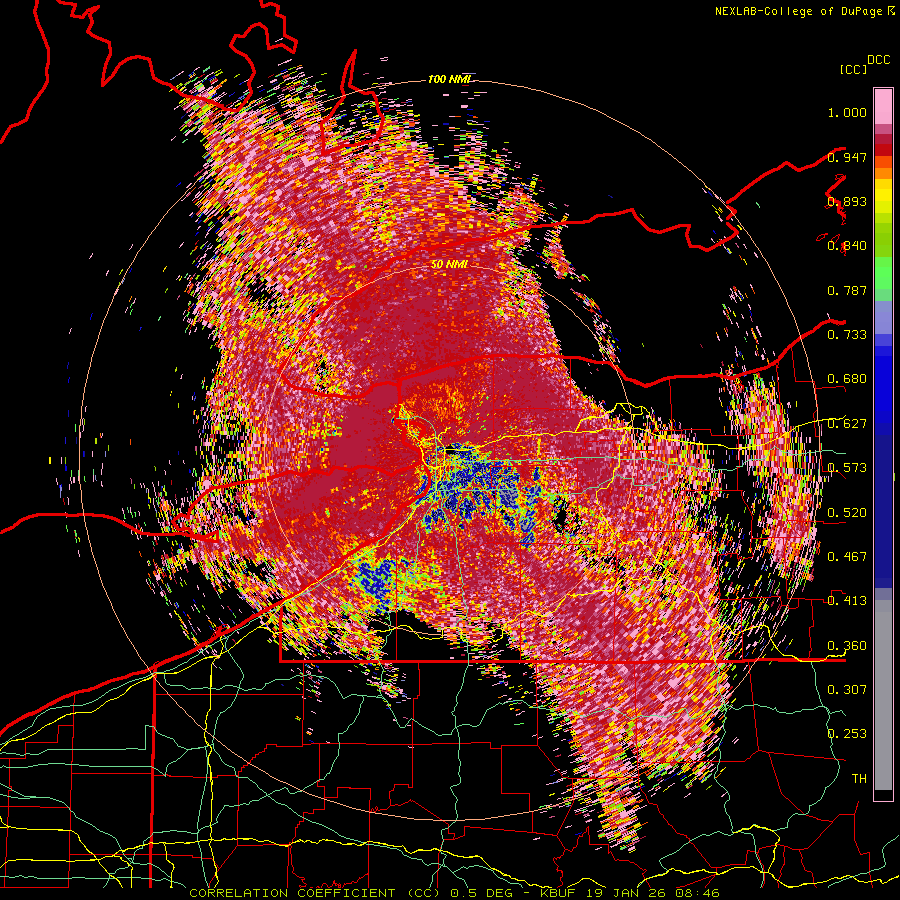The image size is (900, 900).
Task: Select the 0.253 legend value
Action: [847, 734]
